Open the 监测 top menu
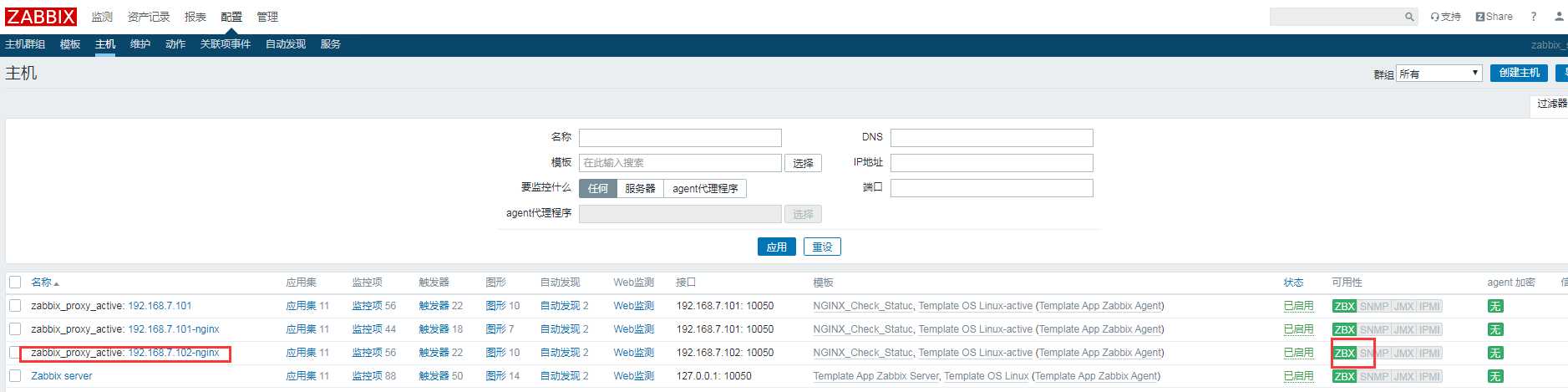The width and height of the screenshot is (1568, 392). (x=102, y=17)
